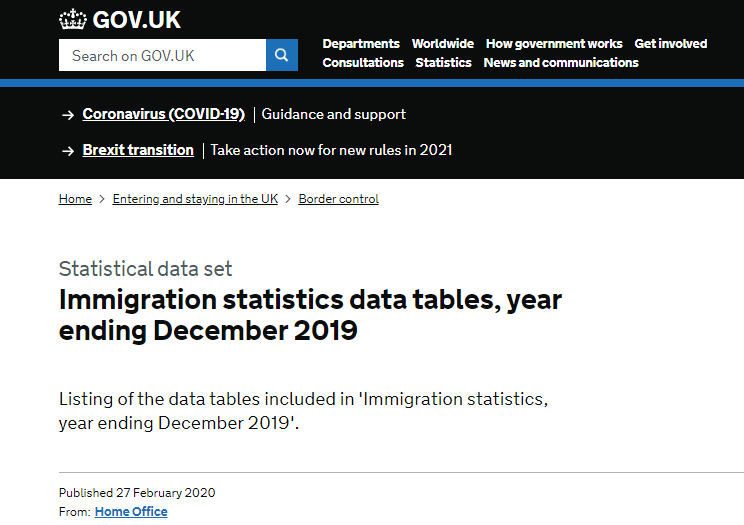The height and width of the screenshot is (525, 744).
Task: Follow the Brexit transition link
Action: coord(138,150)
